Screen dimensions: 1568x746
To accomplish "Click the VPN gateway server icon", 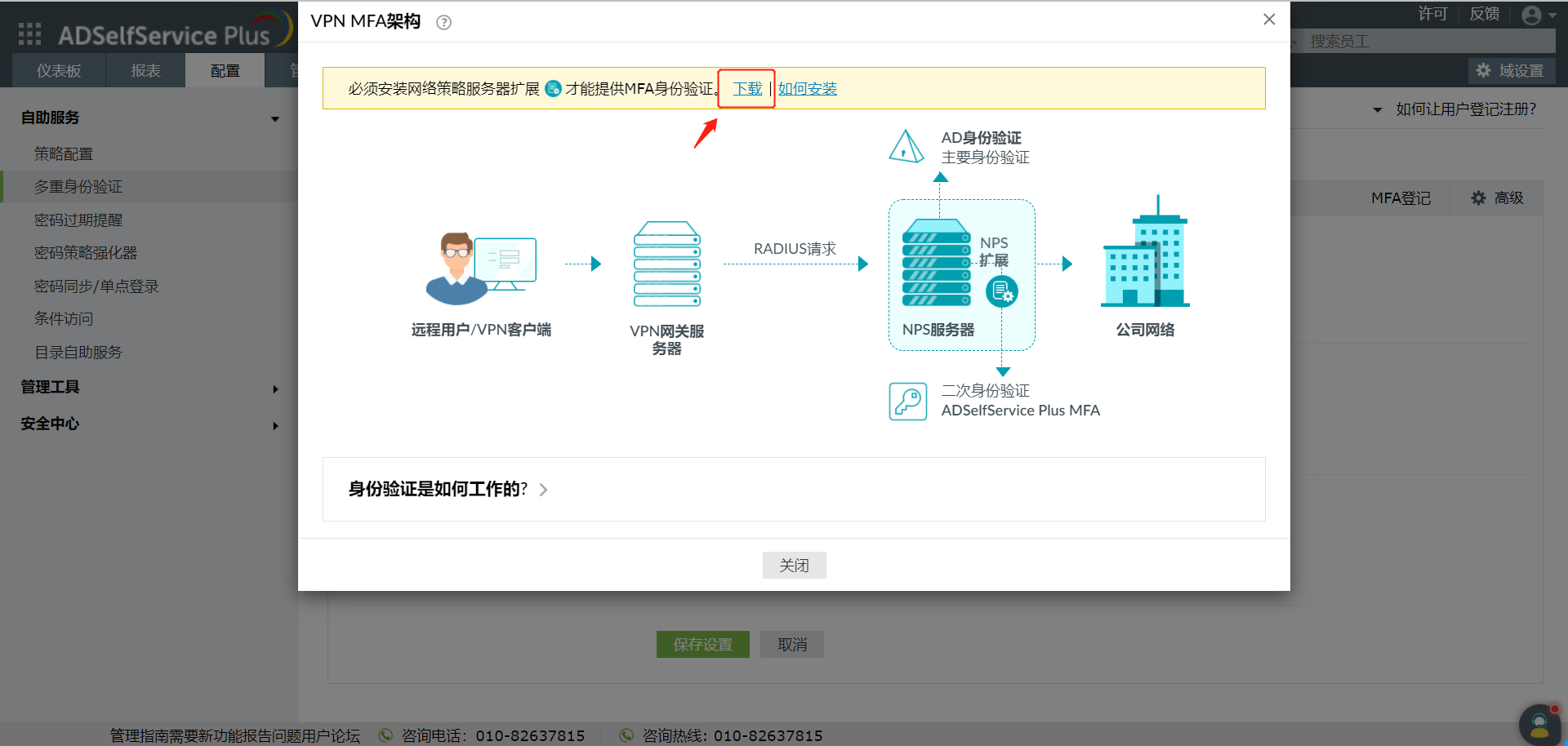I will coord(667,264).
